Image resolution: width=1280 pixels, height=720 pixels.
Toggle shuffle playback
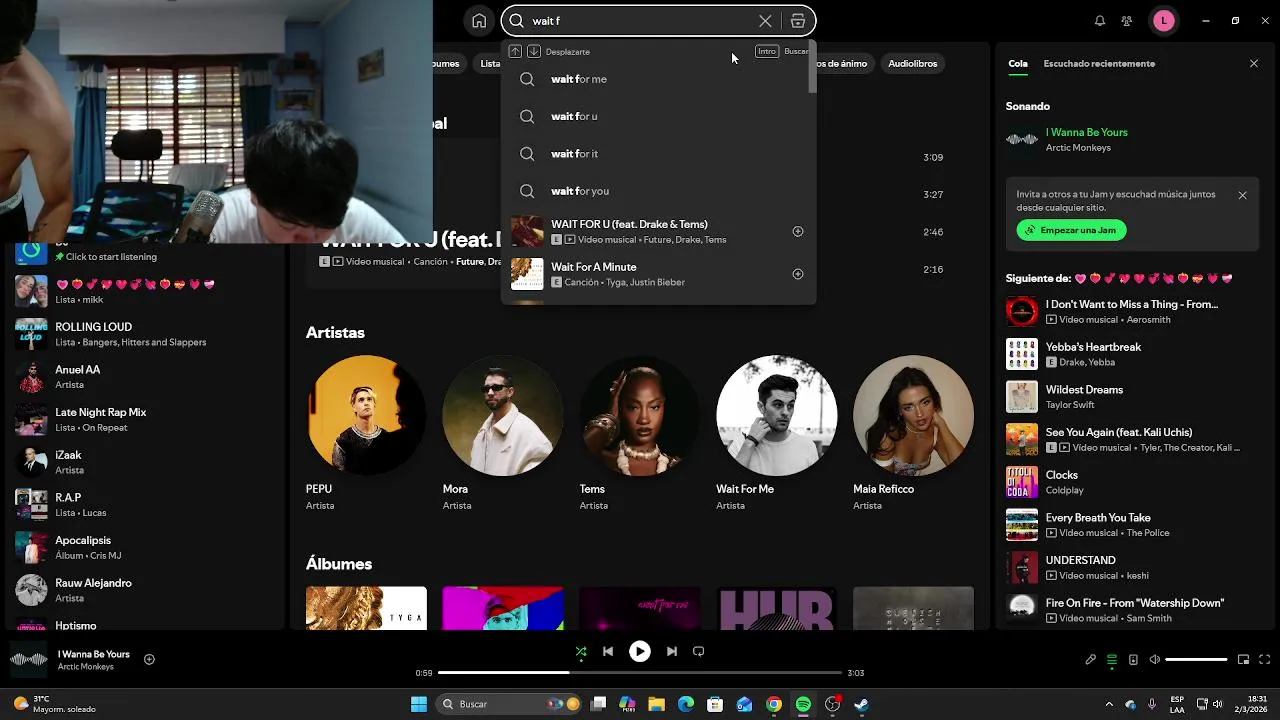tap(581, 651)
